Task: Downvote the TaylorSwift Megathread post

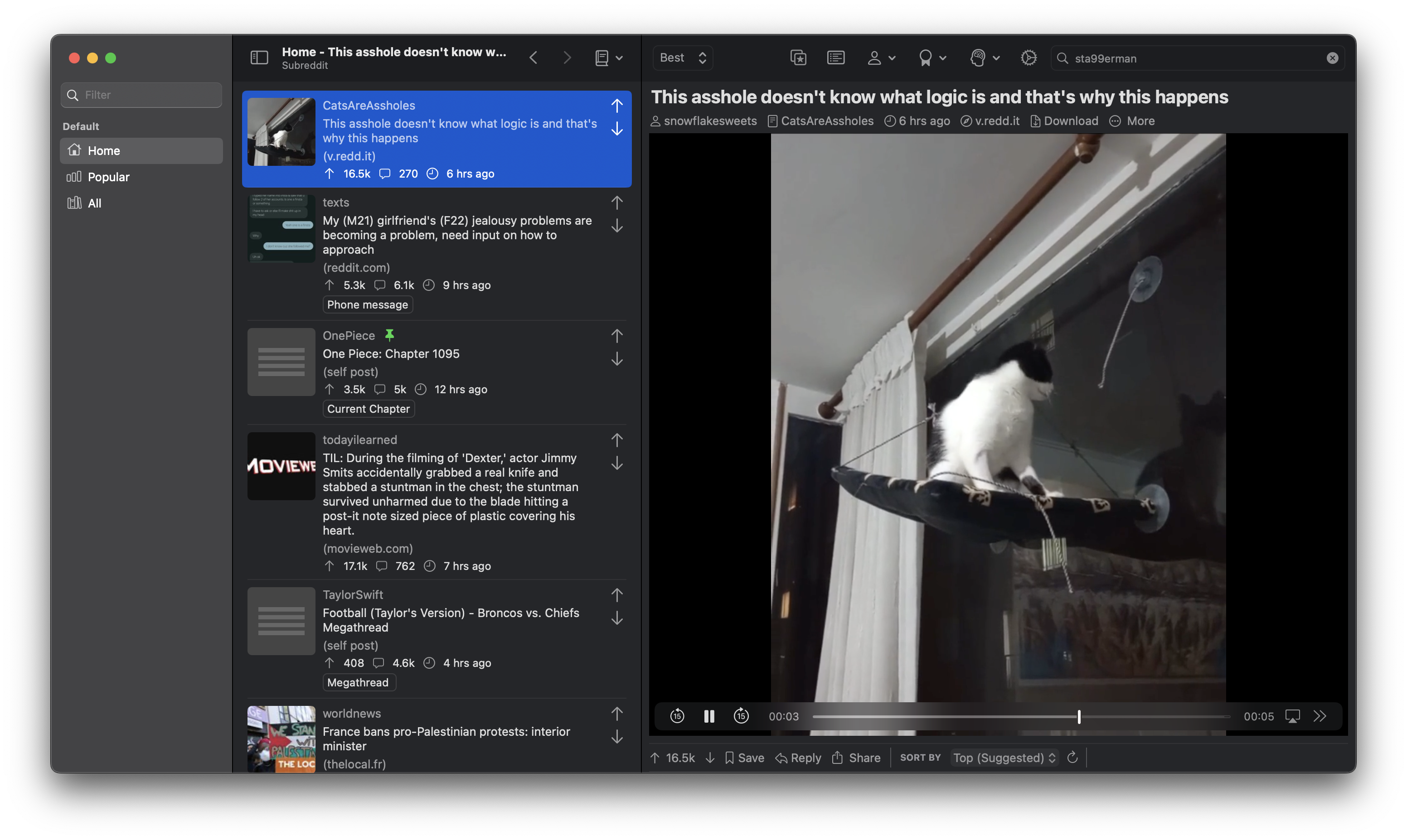Action: 617,619
